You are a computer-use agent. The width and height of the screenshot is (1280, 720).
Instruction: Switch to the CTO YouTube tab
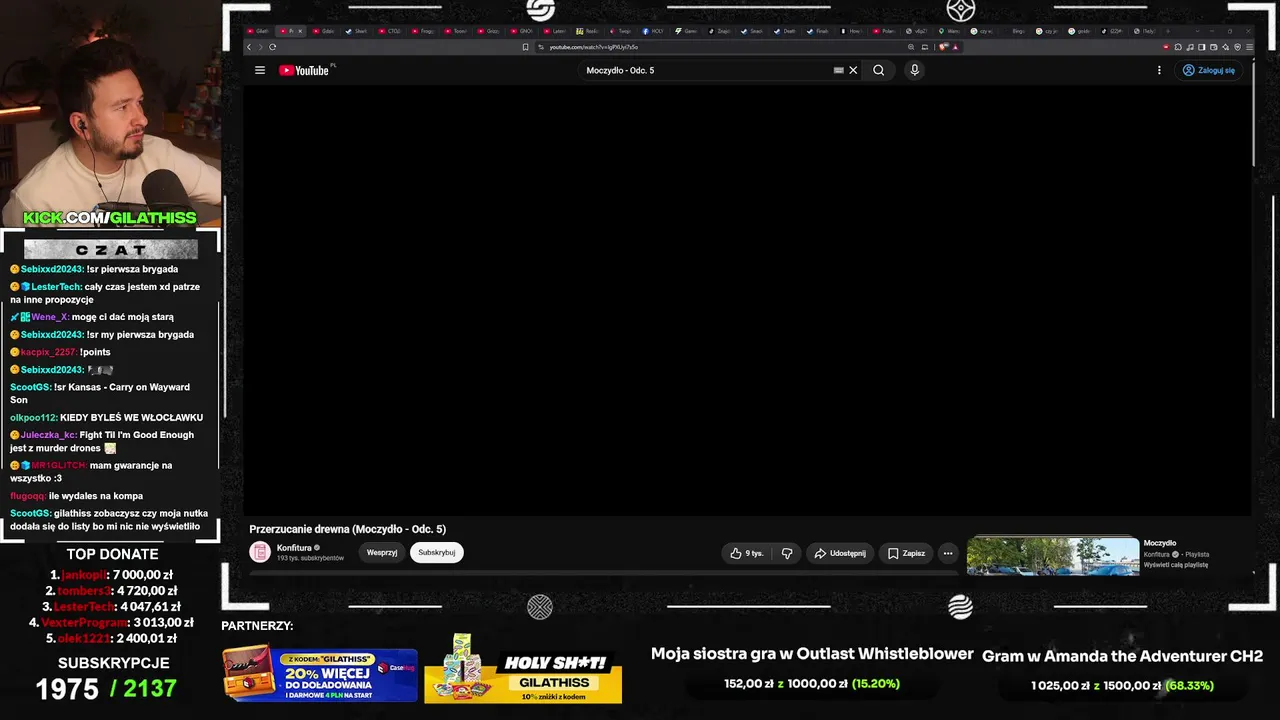click(x=391, y=31)
